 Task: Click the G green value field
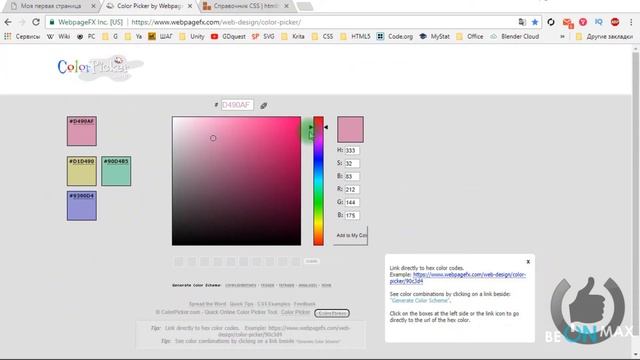pos(352,202)
